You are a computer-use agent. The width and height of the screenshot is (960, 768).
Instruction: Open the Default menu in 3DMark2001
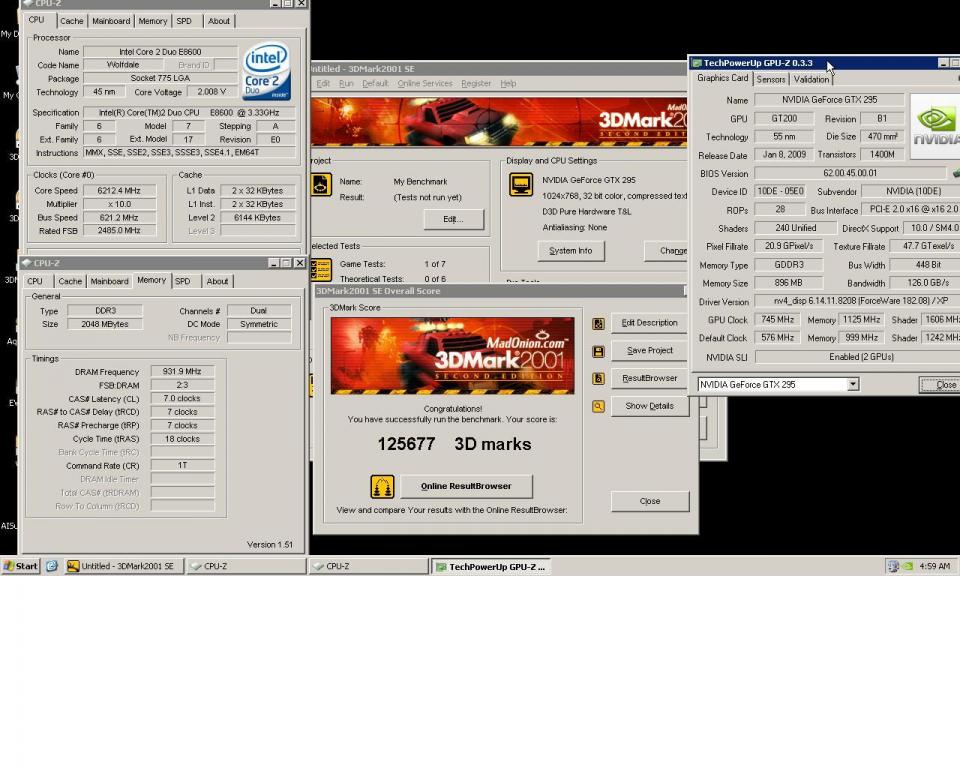coord(375,83)
